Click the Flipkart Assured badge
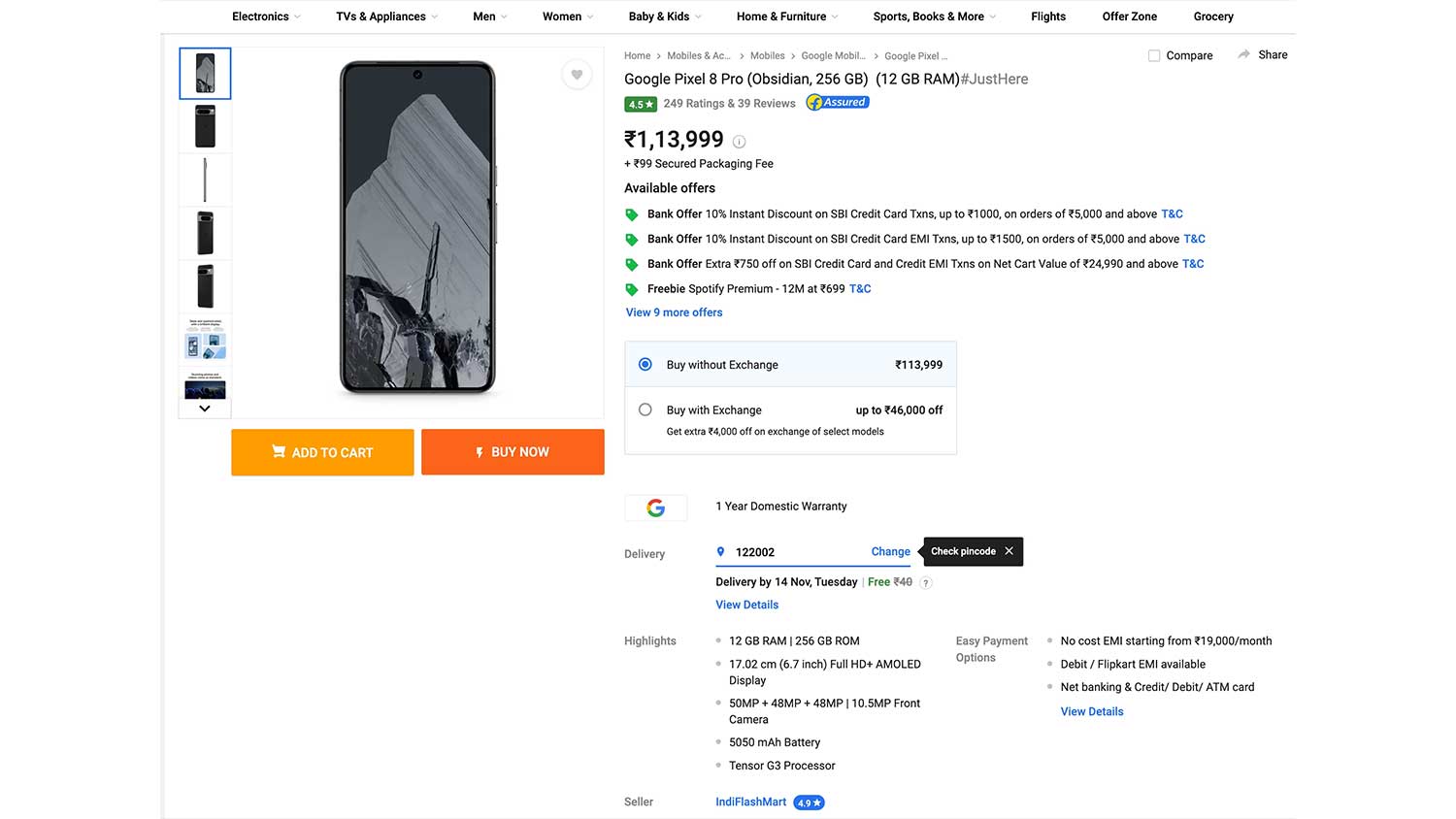The height and width of the screenshot is (819, 1456). (x=838, y=103)
